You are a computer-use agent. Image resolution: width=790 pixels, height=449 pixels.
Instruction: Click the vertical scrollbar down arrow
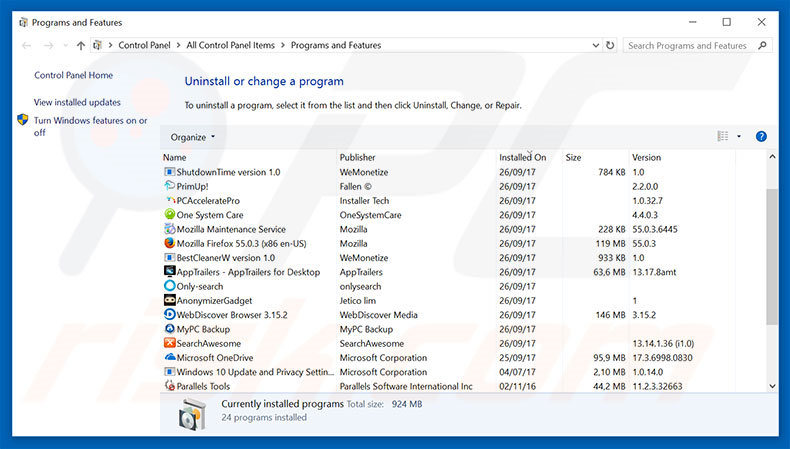771,386
